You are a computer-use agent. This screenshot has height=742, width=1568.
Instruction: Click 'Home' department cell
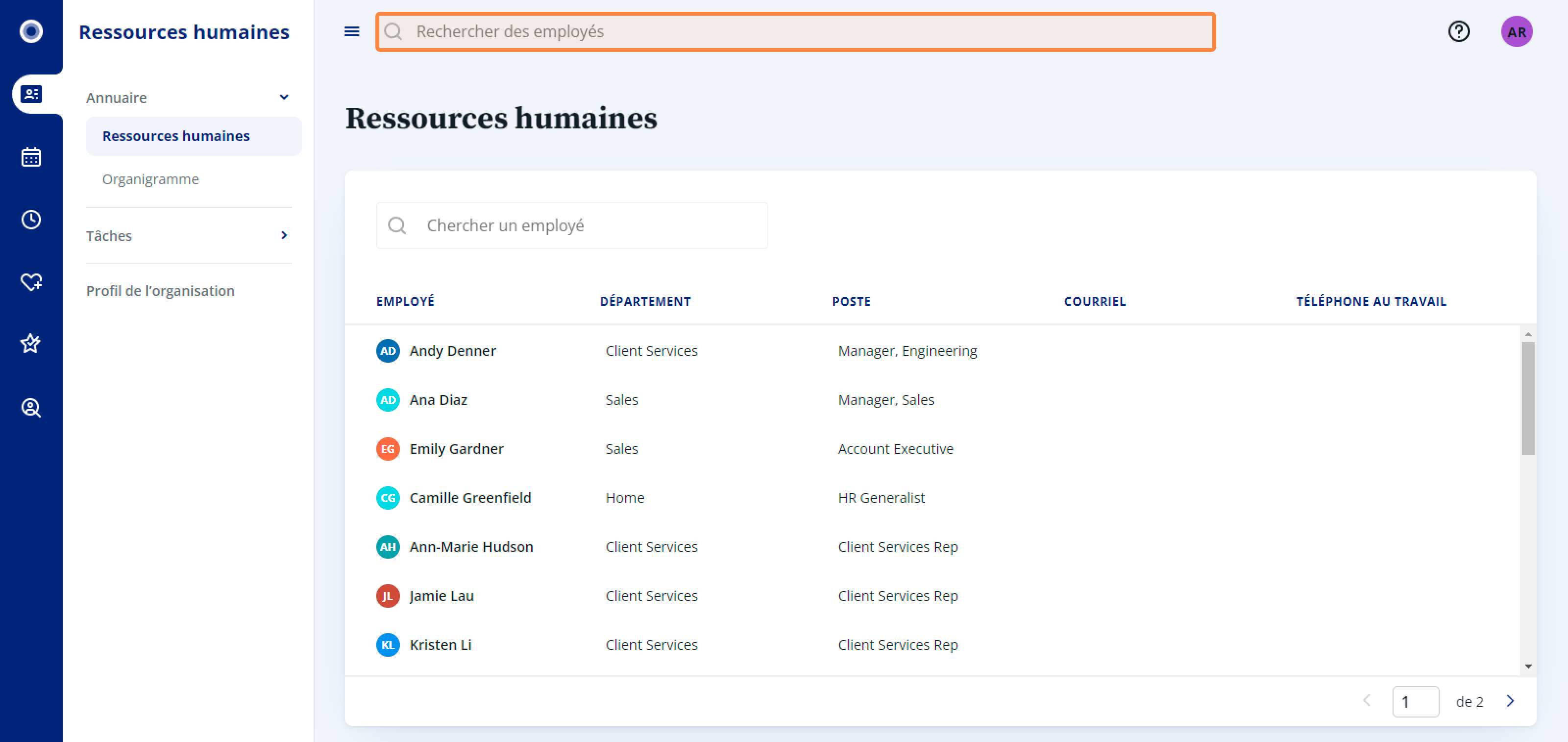pyautogui.click(x=625, y=498)
